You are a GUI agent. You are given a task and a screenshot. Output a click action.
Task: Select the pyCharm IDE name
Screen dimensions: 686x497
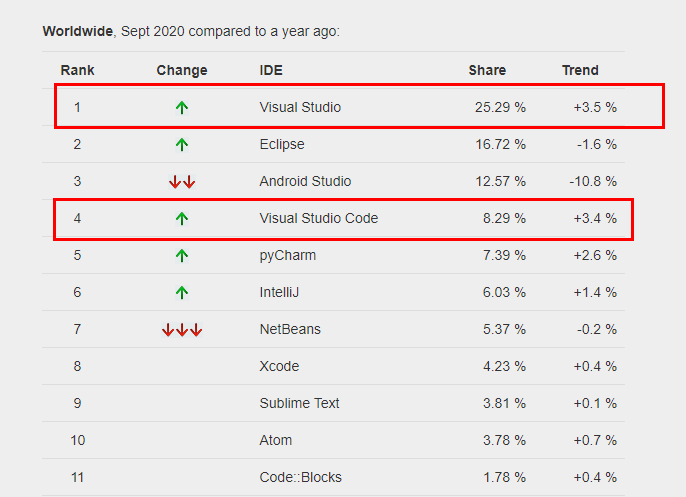pos(287,256)
